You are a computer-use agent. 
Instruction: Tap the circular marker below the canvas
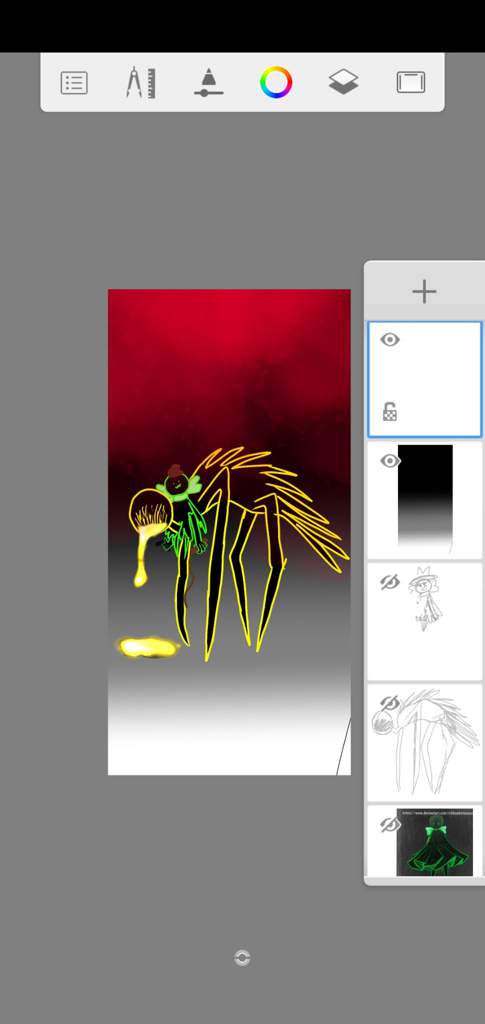pyautogui.click(x=242, y=958)
